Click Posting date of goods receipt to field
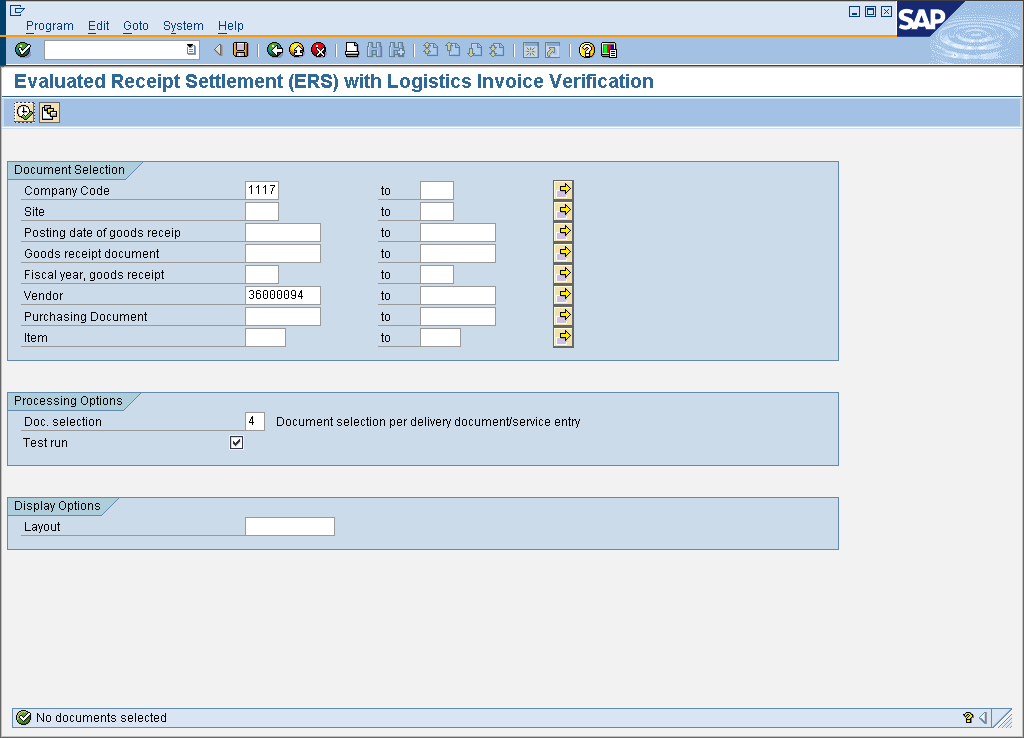 (x=458, y=232)
